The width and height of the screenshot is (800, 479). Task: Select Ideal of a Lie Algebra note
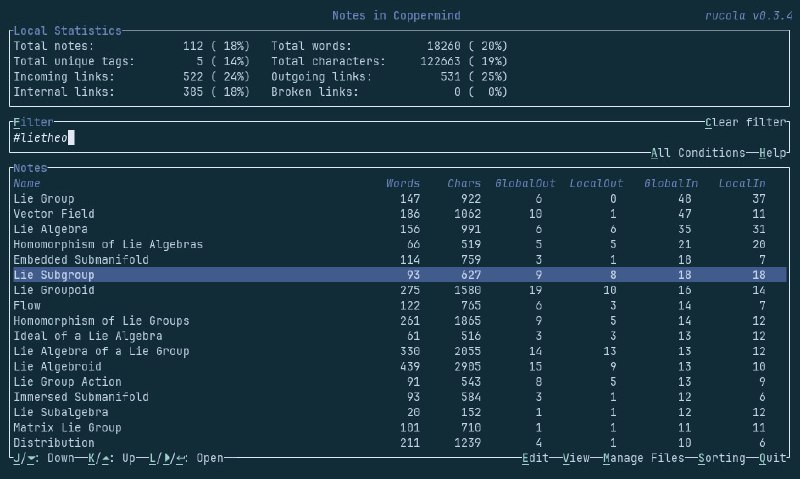coord(399,336)
